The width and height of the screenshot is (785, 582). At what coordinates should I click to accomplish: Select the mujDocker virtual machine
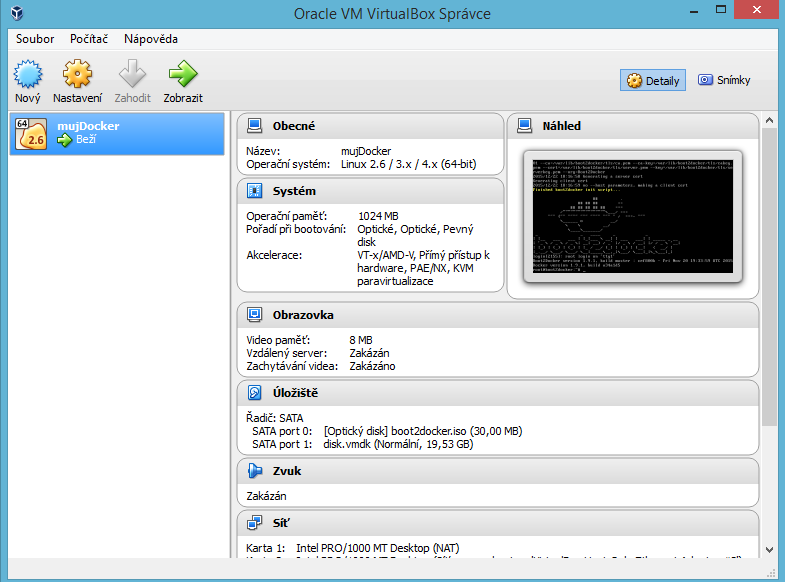click(117, 134)
